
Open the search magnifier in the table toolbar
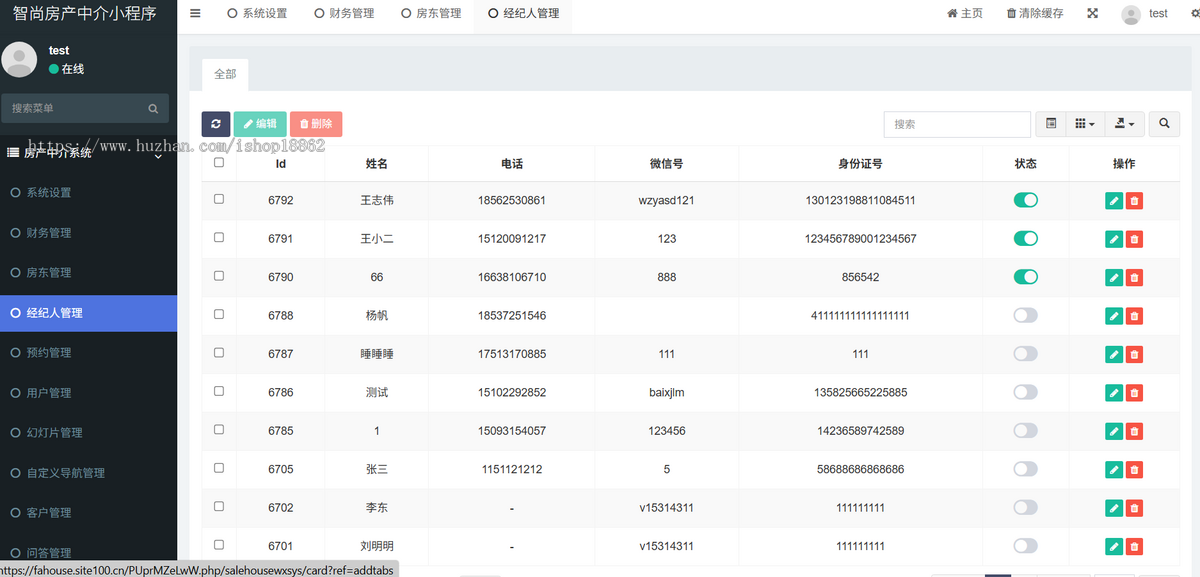coord(1163,124)
